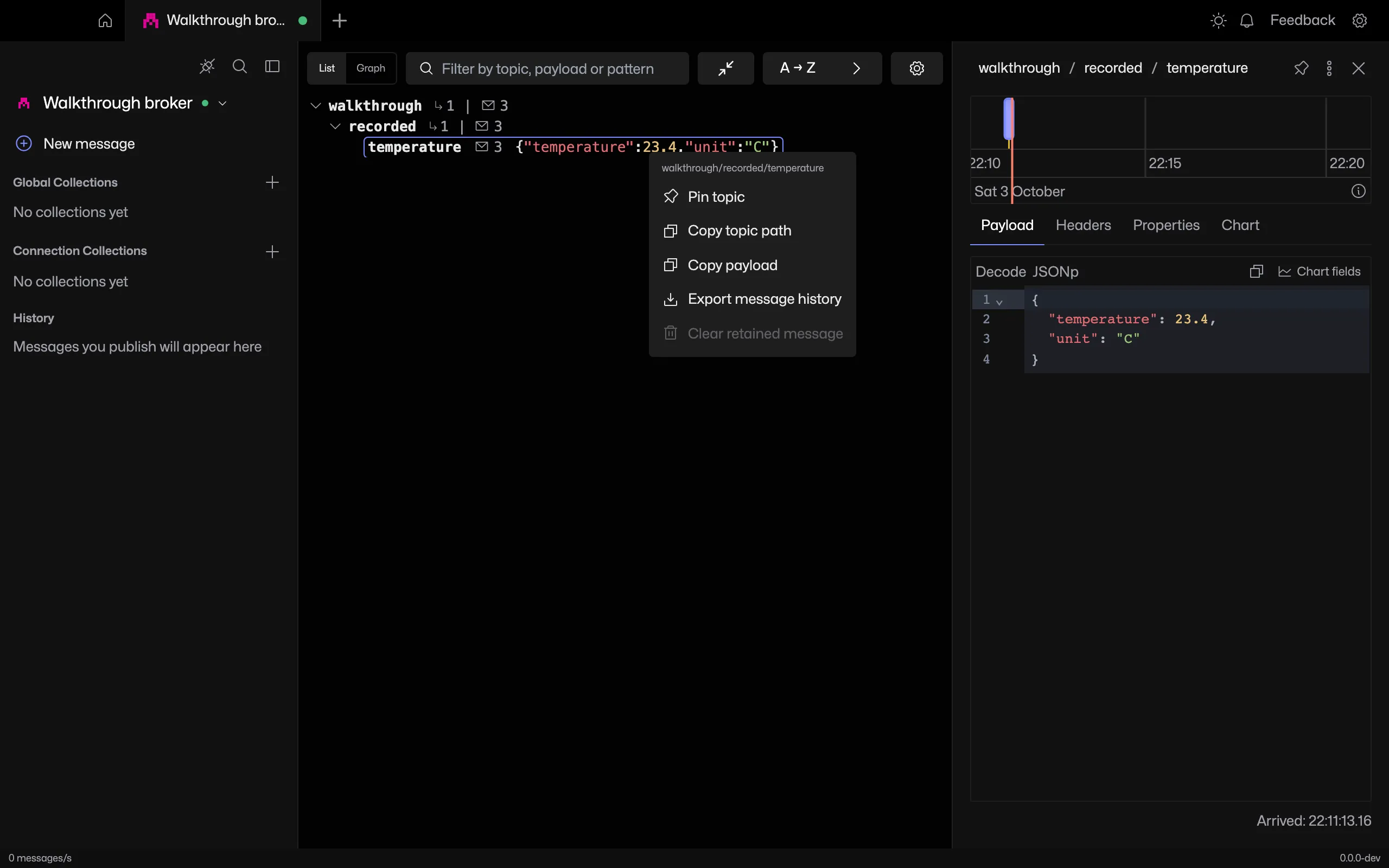1389x868 pixels.
Task: Add a Global Collection
Action: pyautogui.click(x=272, y=183)
